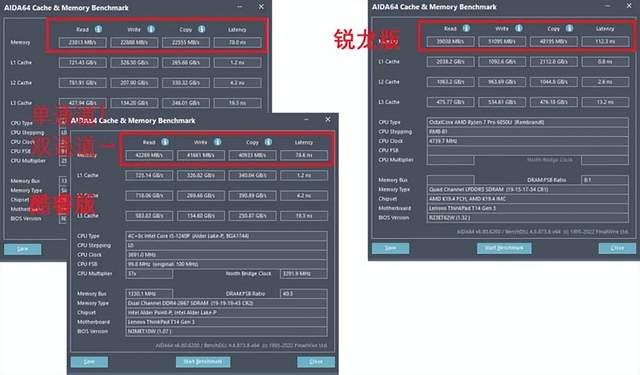Image resolution: width=640 pixels, height=375 pixels.
Task: Select L1 Cache Read value in AMD Ryzen window
Action: click(451, 62)
